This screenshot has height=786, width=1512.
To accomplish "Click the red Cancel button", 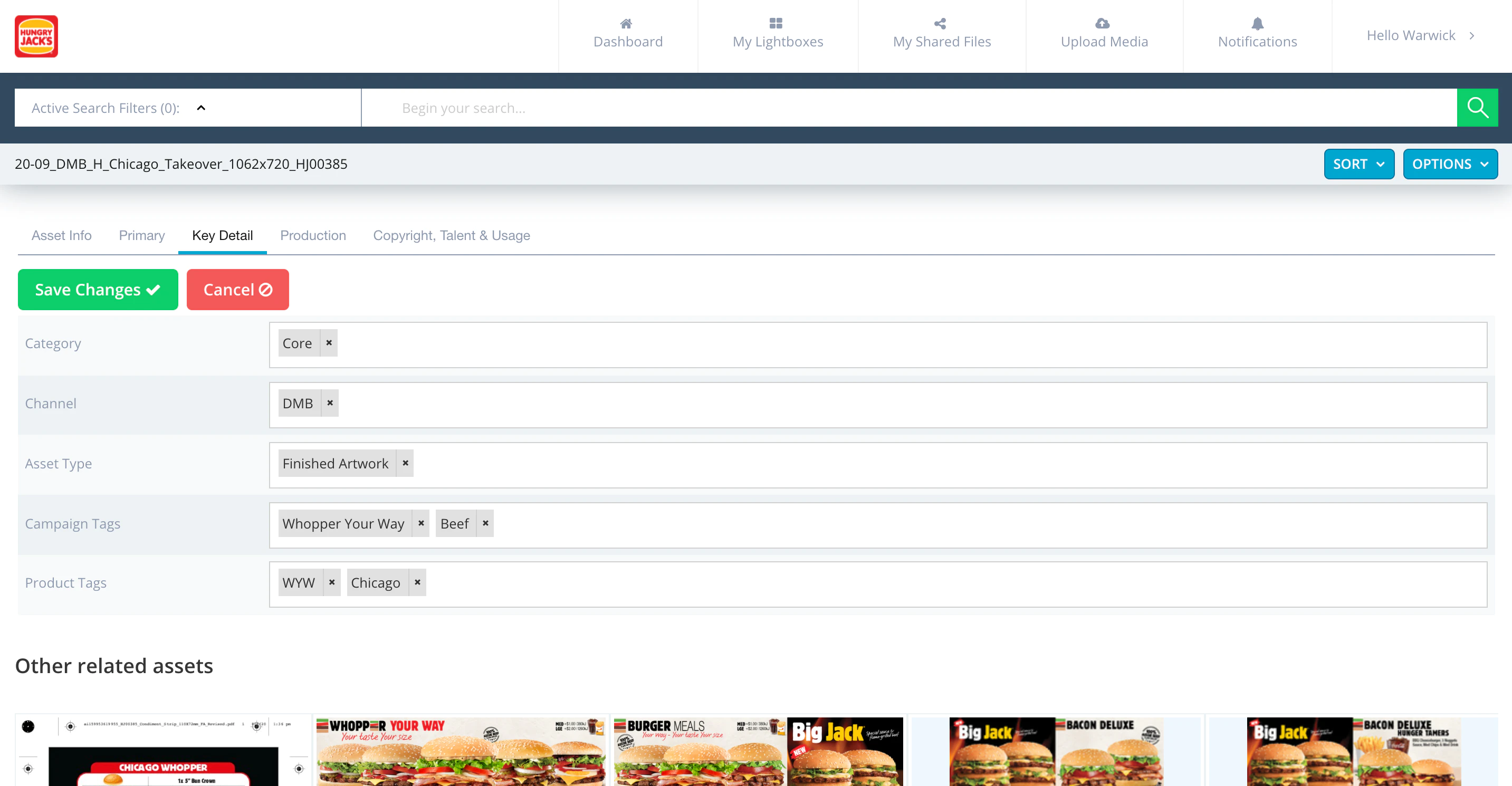I will pyautogui.click(x=238, y=290).
